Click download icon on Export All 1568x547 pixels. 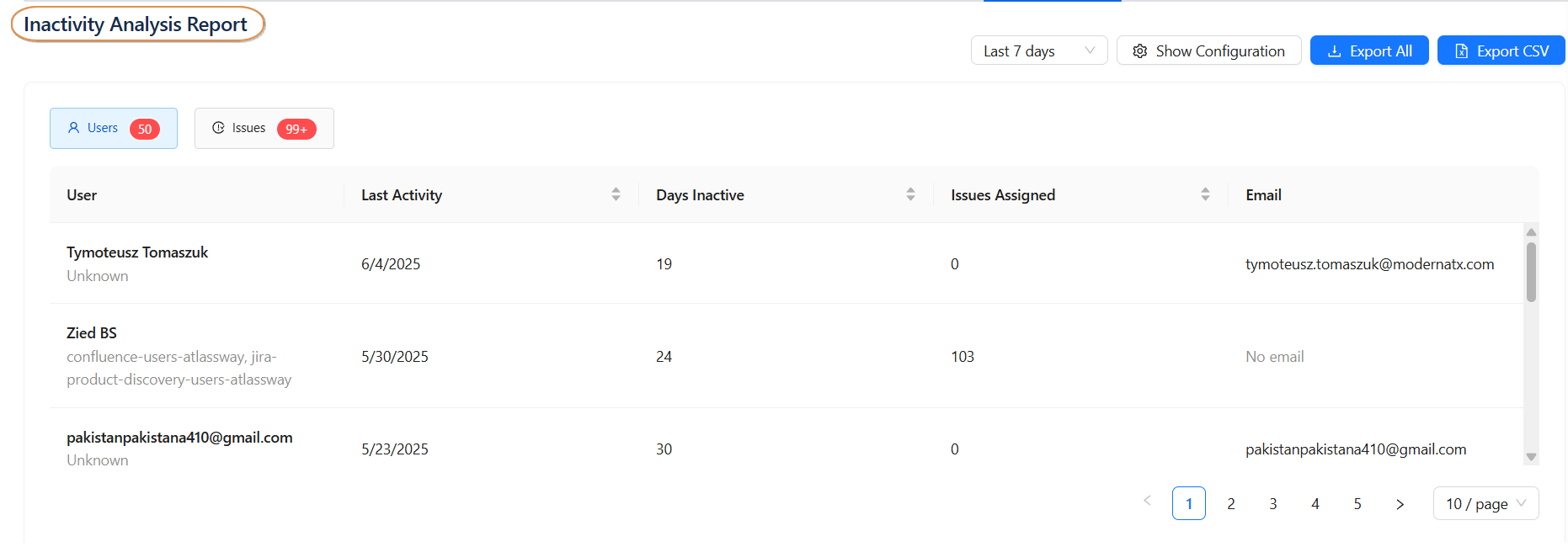click(1334, 51)
